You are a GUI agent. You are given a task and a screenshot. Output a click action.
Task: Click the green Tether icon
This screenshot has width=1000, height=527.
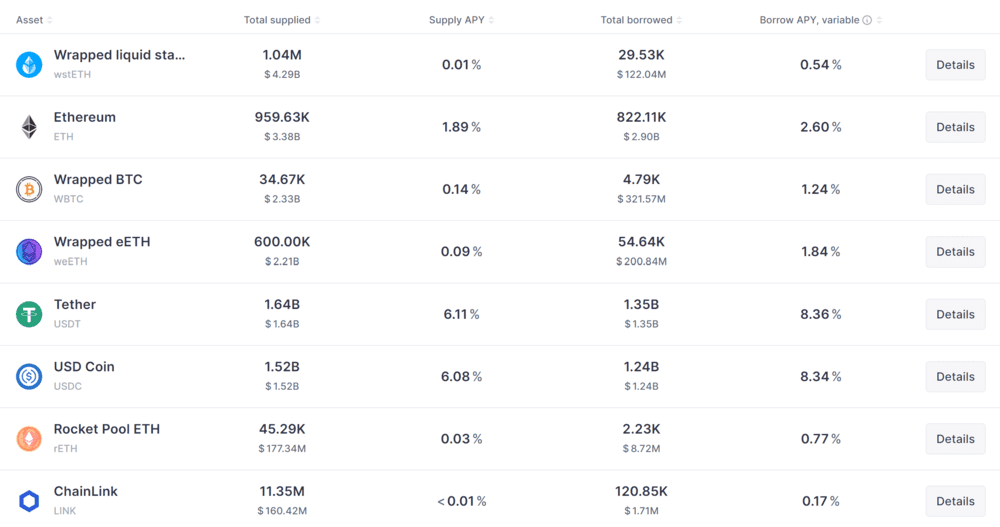click(29, 314)
